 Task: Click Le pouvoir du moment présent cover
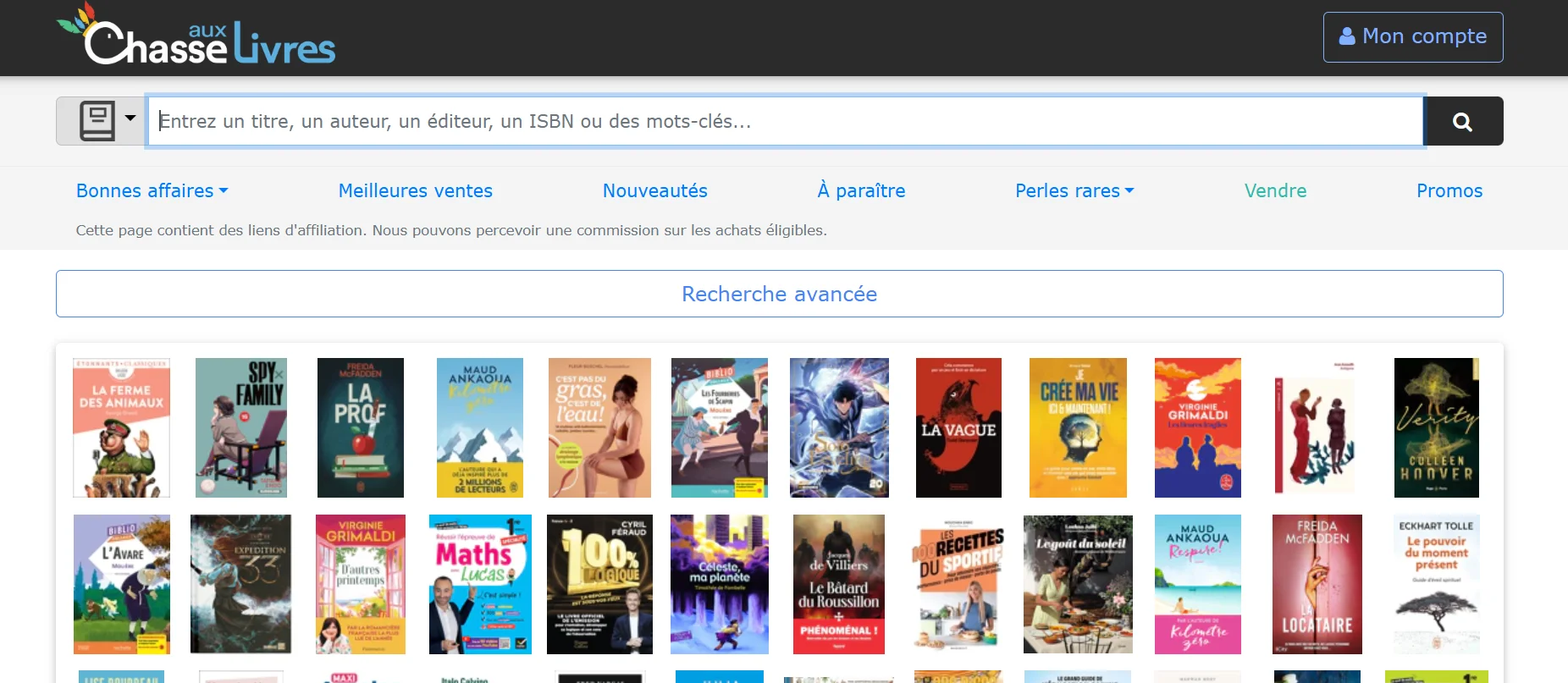tap(1437, 584)
